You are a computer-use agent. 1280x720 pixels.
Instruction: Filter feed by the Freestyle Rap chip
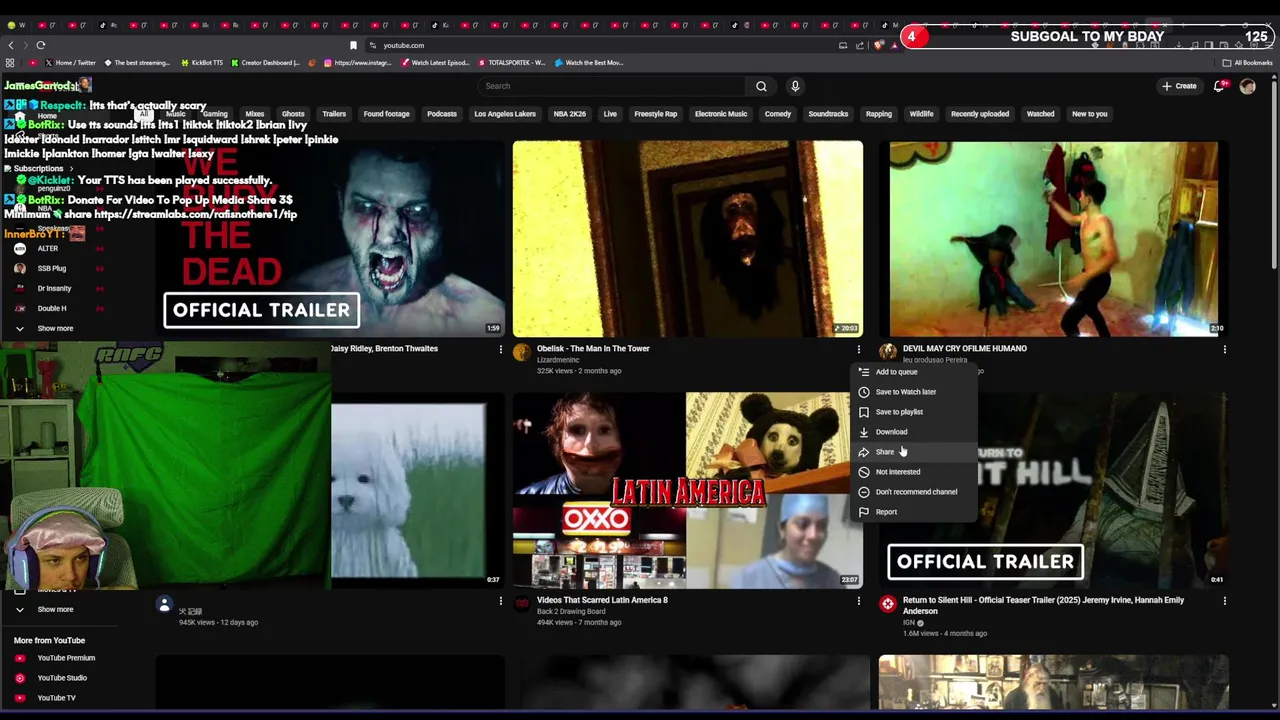(x=656, y=114)
